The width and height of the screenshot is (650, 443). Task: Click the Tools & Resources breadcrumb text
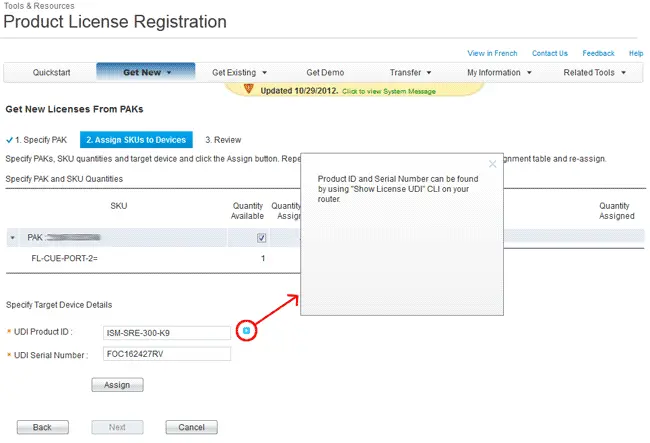pos(39,6)
